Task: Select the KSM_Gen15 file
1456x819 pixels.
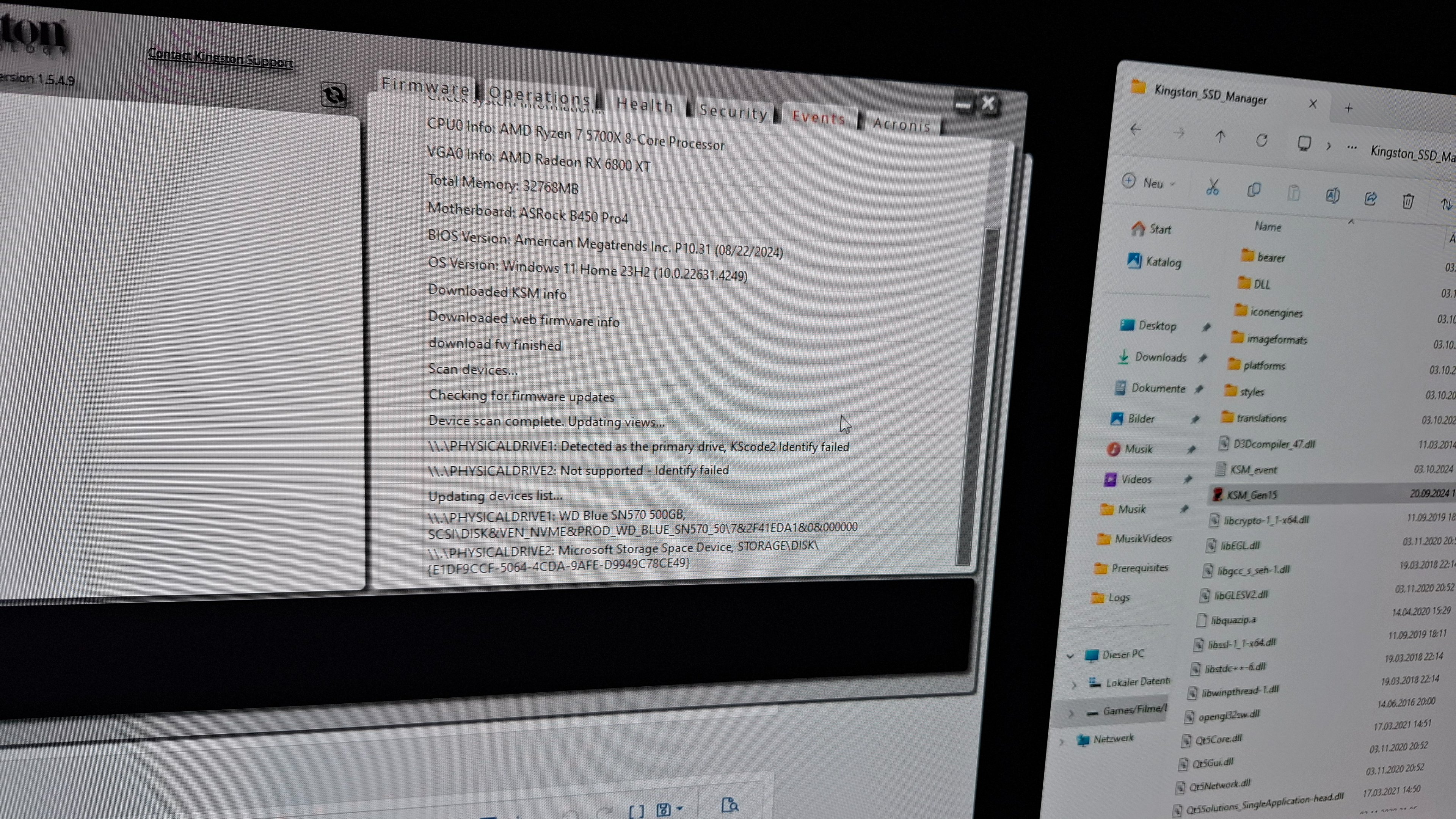Action: (1251, 495)
